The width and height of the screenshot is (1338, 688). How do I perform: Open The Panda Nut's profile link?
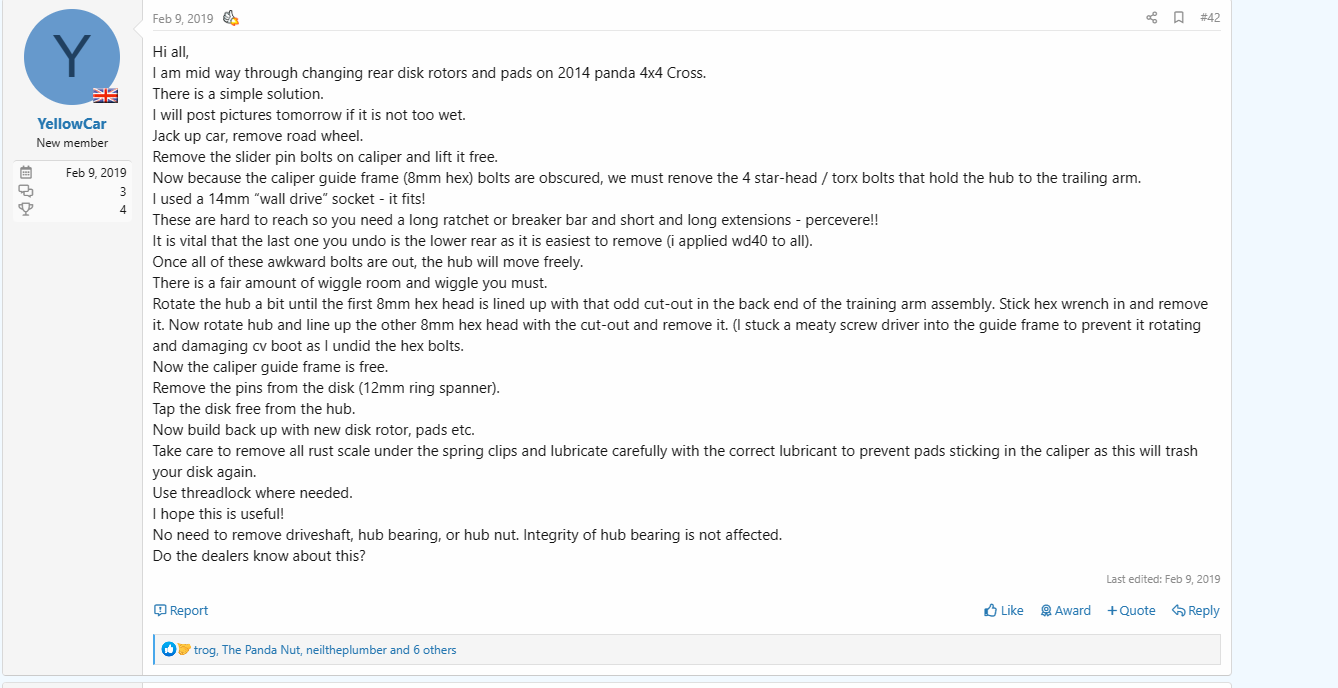pyautogui.click(x=261, y=650)
